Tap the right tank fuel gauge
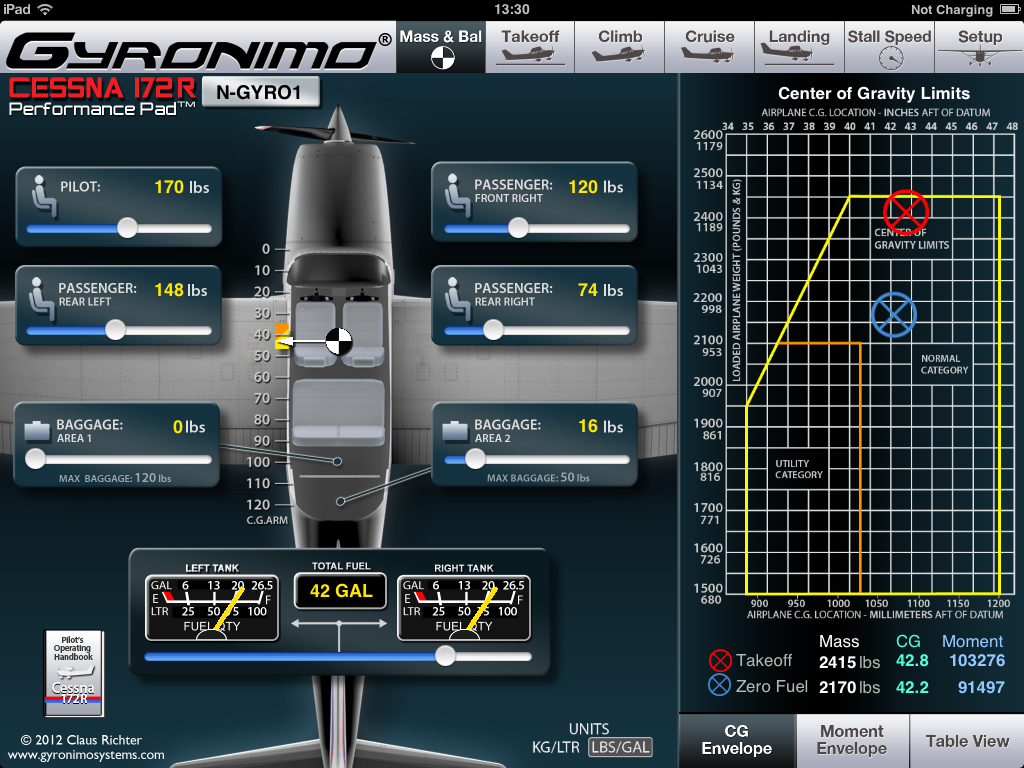The image size is (1024, 768). [x=464, y=607]
